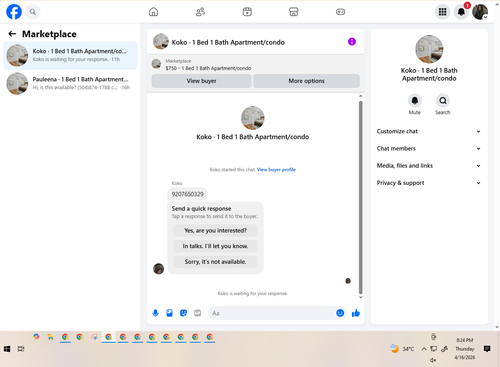This screenshot has width=500, height=367.
Task: Go to Home feed icon in top bar
Action: coord(153,12)
